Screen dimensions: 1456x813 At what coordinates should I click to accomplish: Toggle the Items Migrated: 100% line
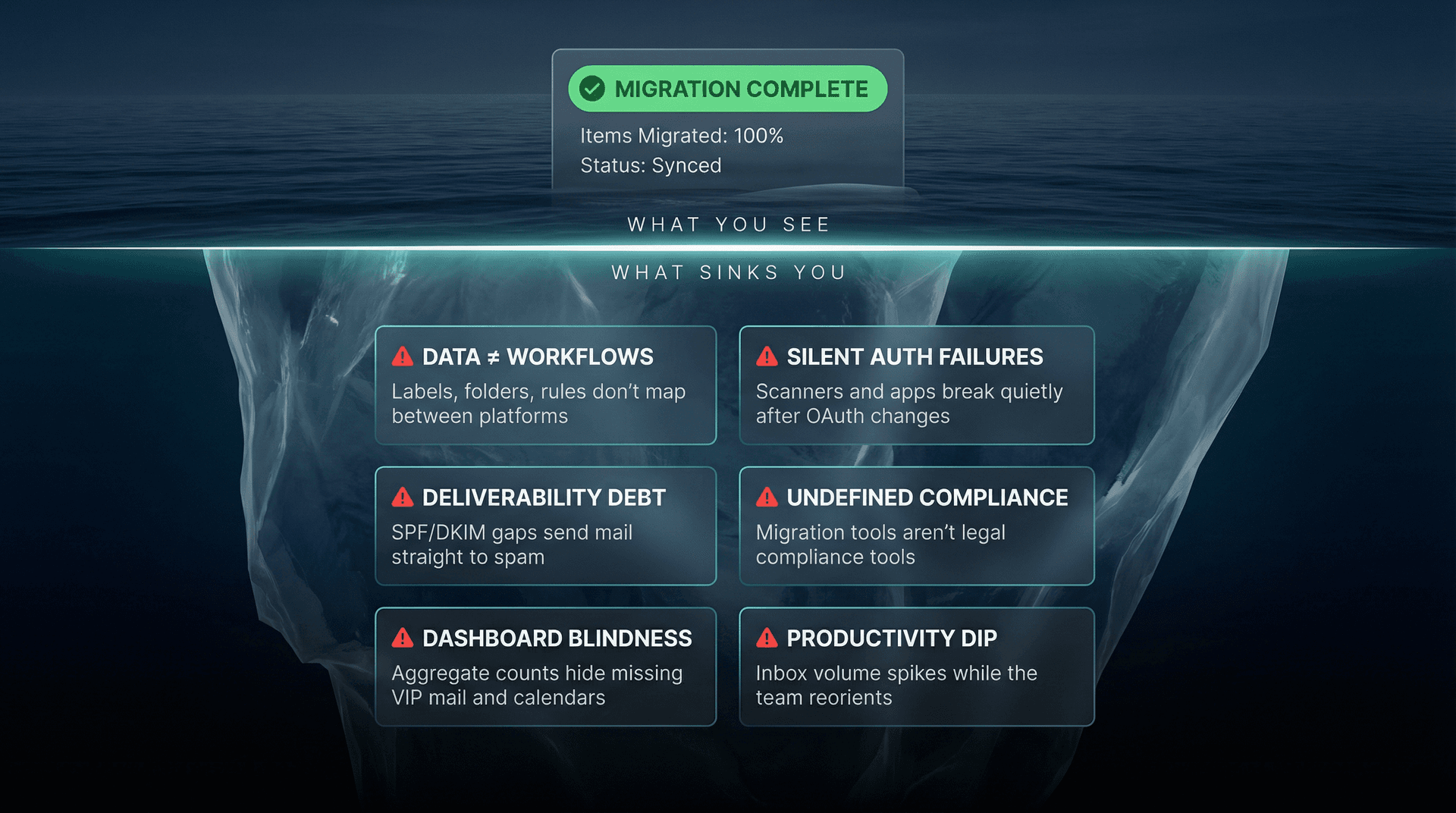point(682,137)
